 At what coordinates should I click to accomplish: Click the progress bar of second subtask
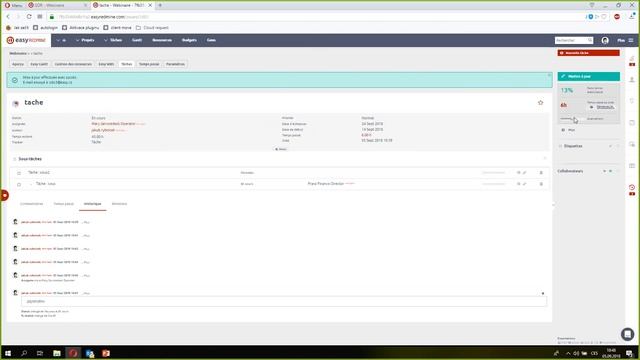tap(493, 184)
